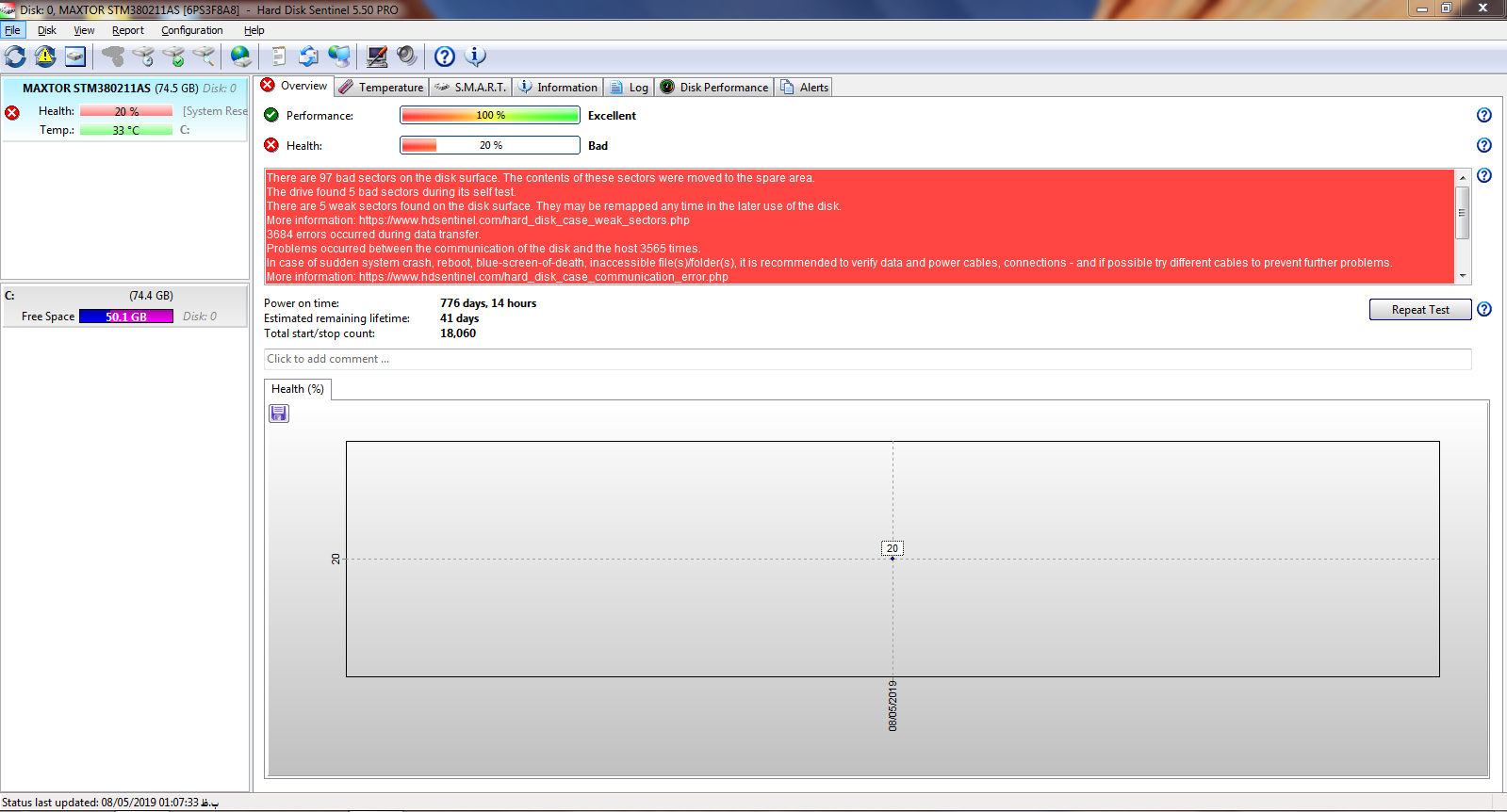The height and width of the screenshot is (812, 1507).
Task: Open the Report menu
Action: 128,30
